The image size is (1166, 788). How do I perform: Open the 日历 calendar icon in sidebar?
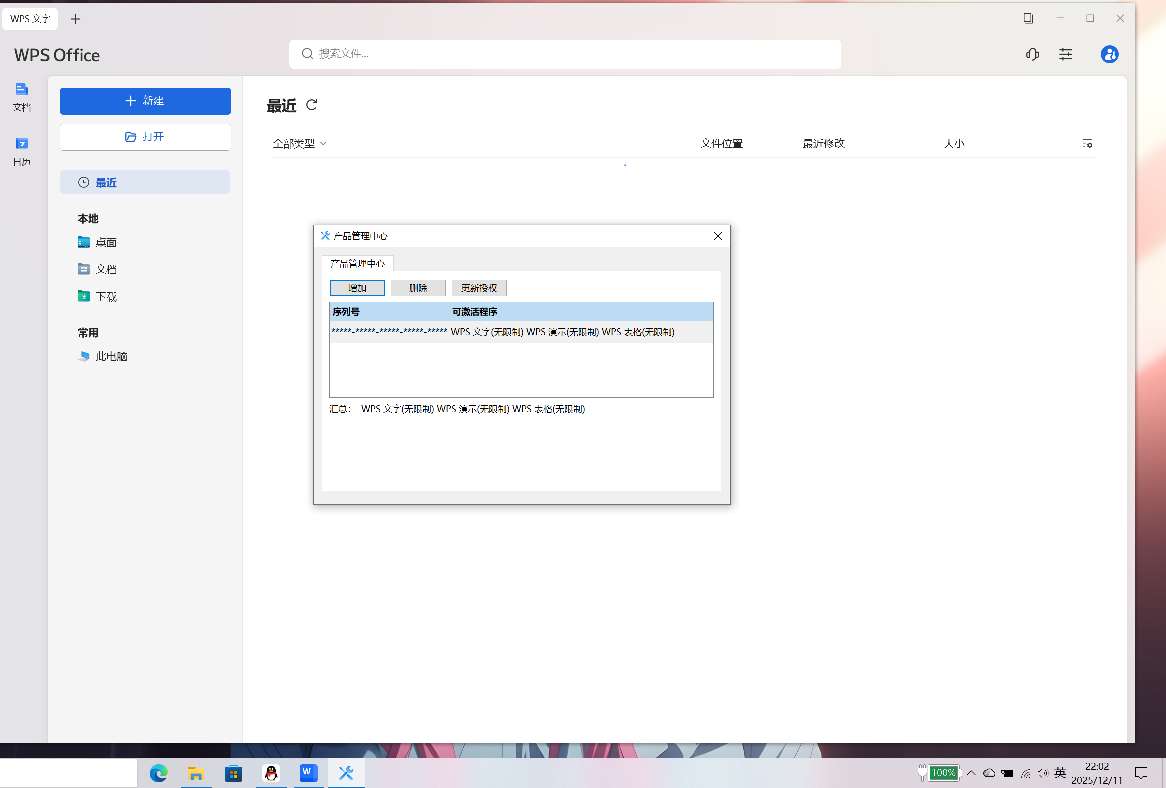(22, 149)
